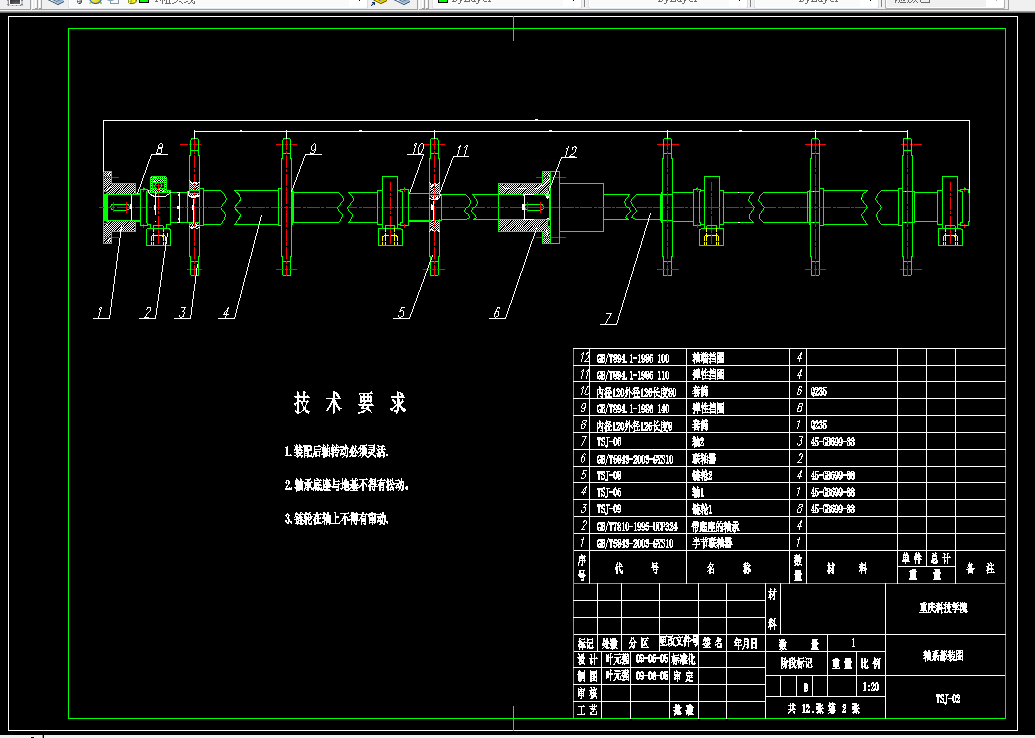Click leader callout number 12 above the shaft
The width and height of the screenshot is (1035, 738).
570,152
